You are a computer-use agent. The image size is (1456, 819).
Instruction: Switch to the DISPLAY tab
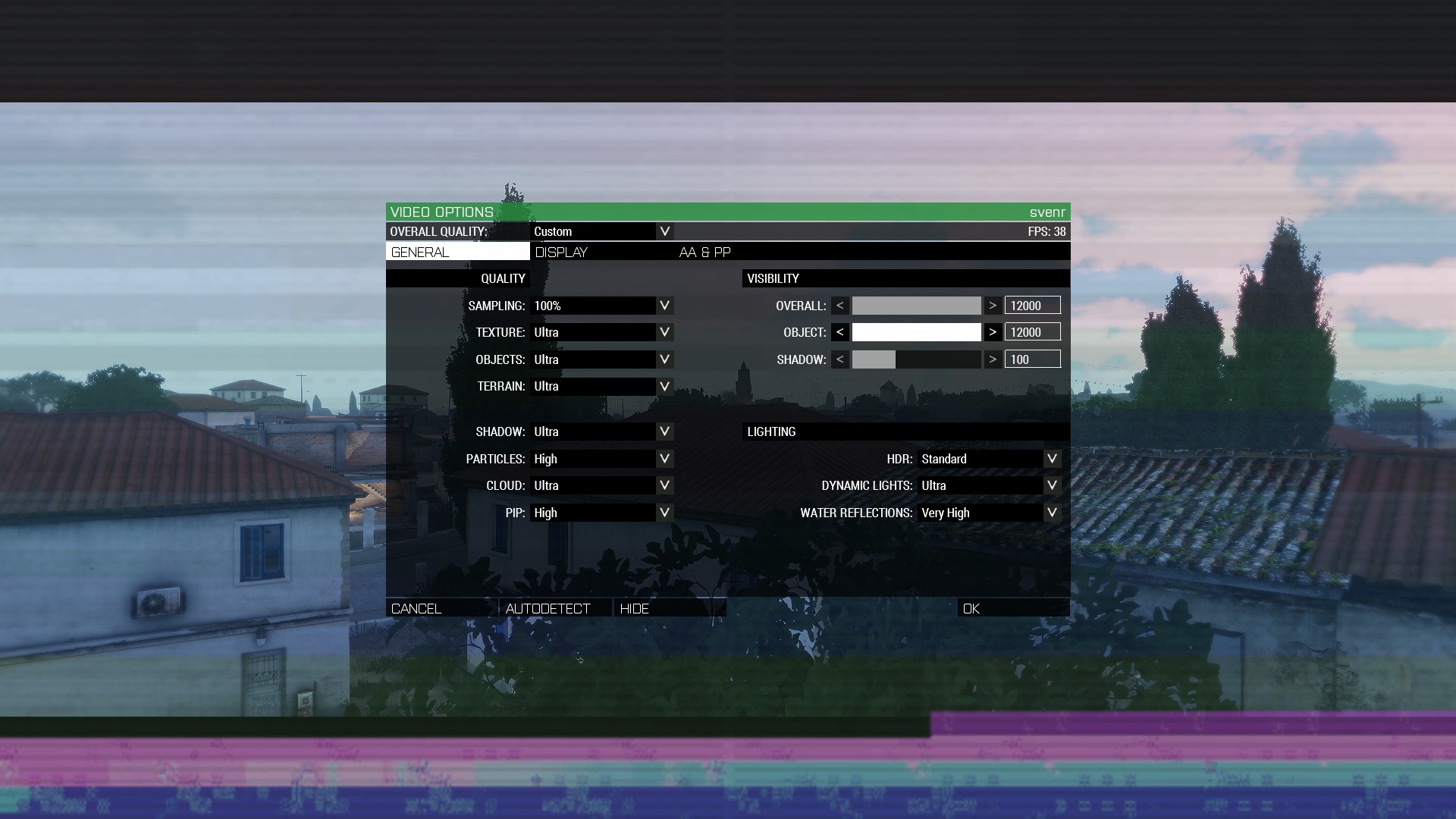[x=602, y=252]
